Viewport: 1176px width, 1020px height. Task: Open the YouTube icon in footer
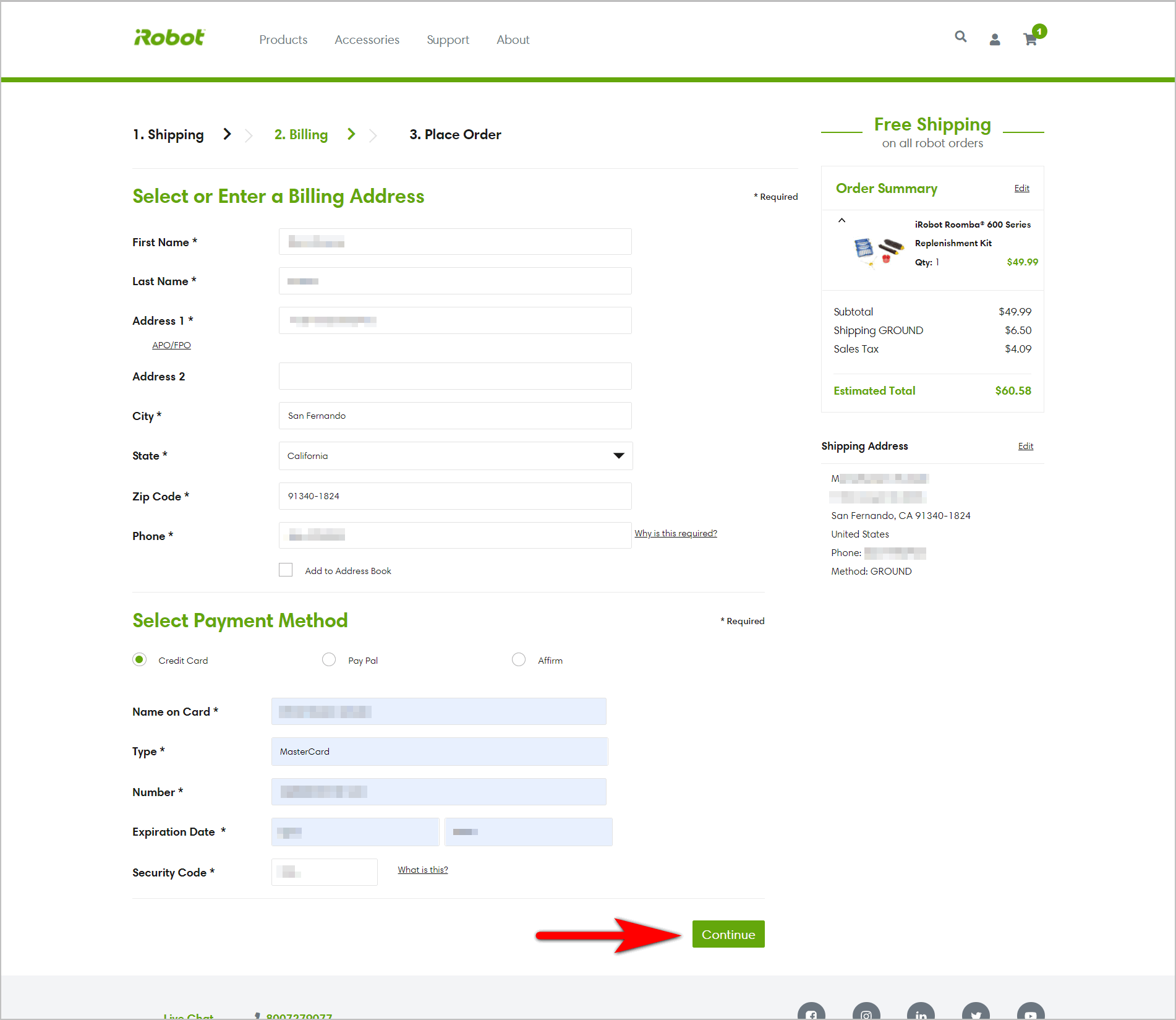coord(1031,1012)
